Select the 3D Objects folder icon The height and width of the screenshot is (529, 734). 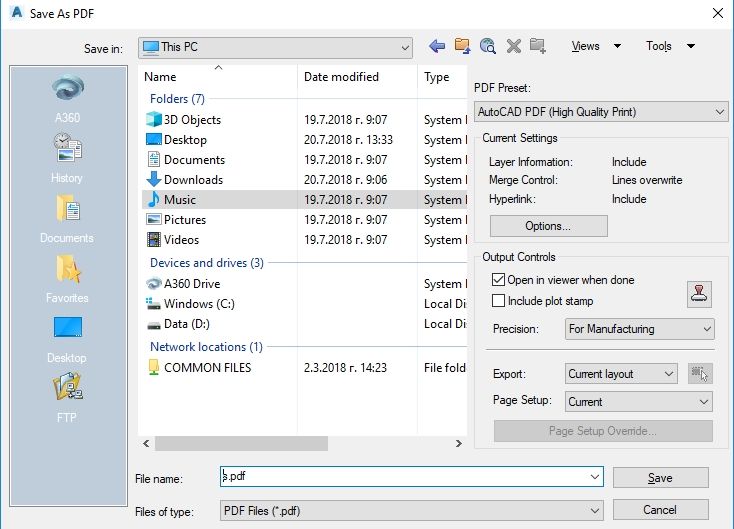pos(154,119)
